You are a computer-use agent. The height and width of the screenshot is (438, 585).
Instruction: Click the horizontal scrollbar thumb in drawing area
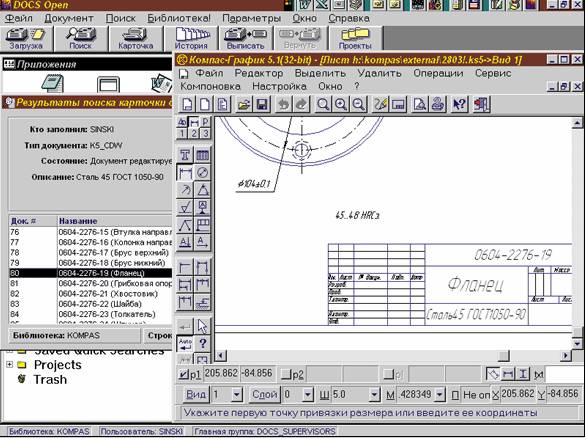[x=504, y=356]
